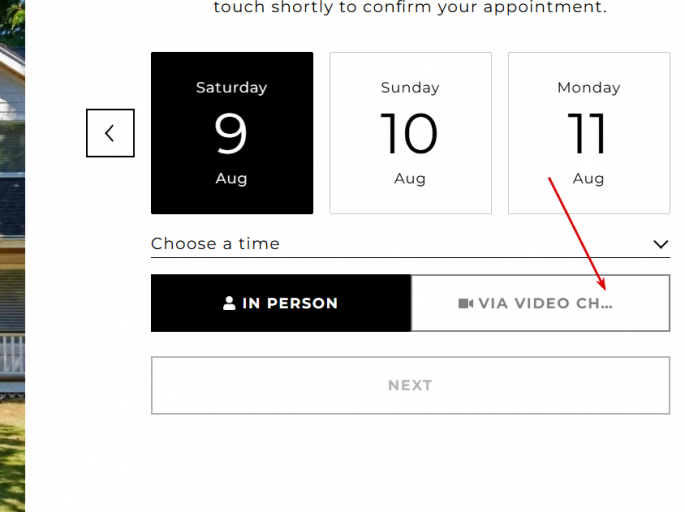
Task: Click the appointment confirmation text
Action: 410,7
